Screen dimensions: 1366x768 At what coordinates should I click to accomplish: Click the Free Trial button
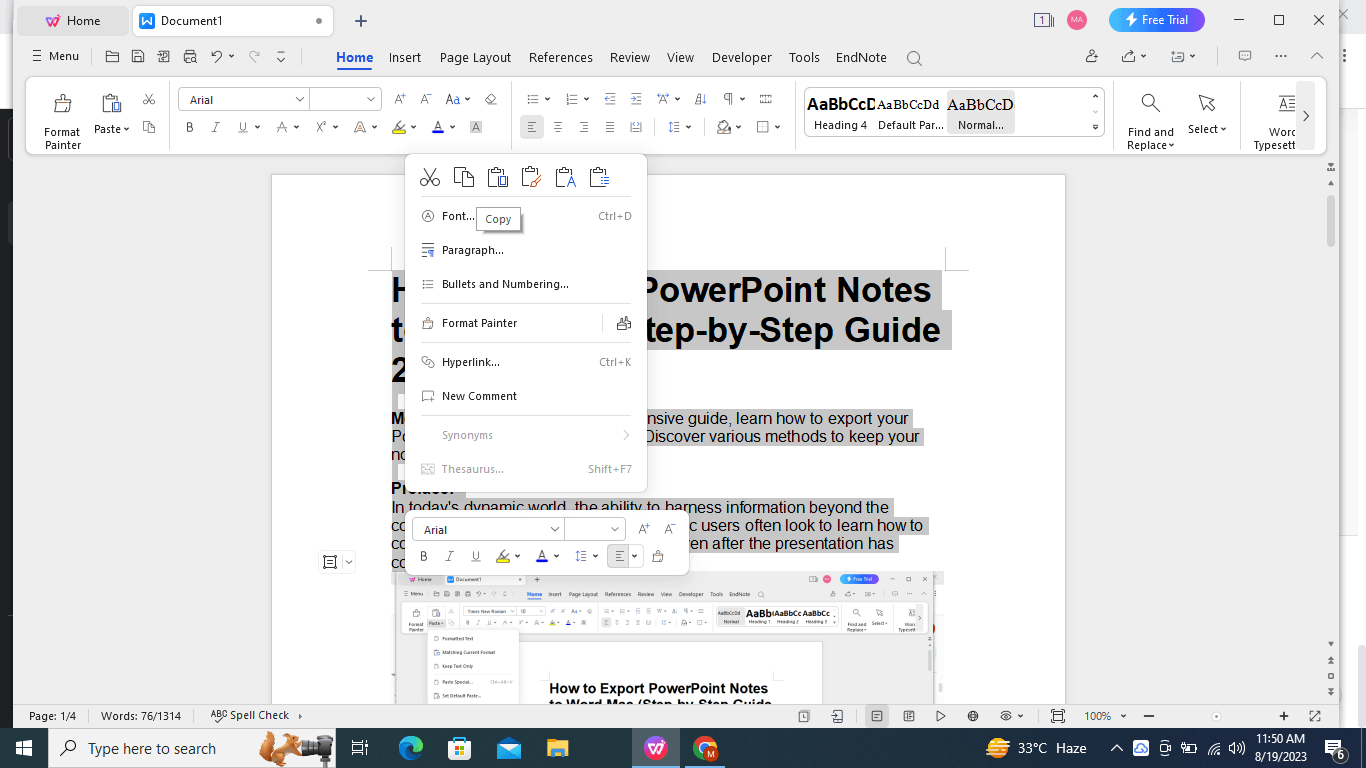point(1156,20)
